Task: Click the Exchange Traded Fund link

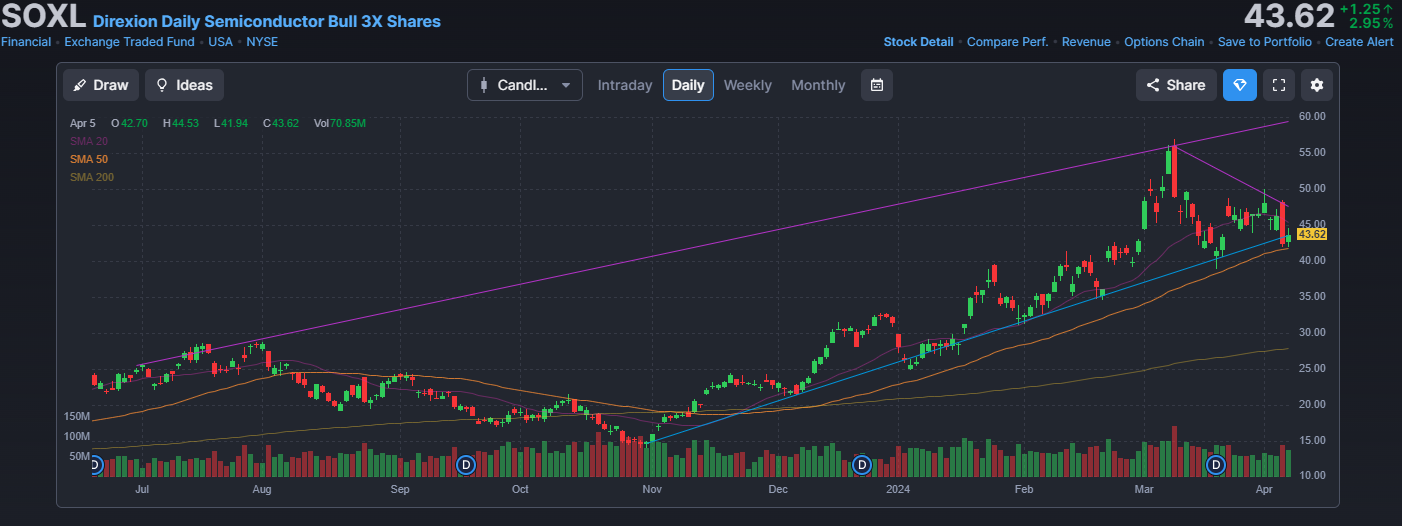Action: pos(129,42)
